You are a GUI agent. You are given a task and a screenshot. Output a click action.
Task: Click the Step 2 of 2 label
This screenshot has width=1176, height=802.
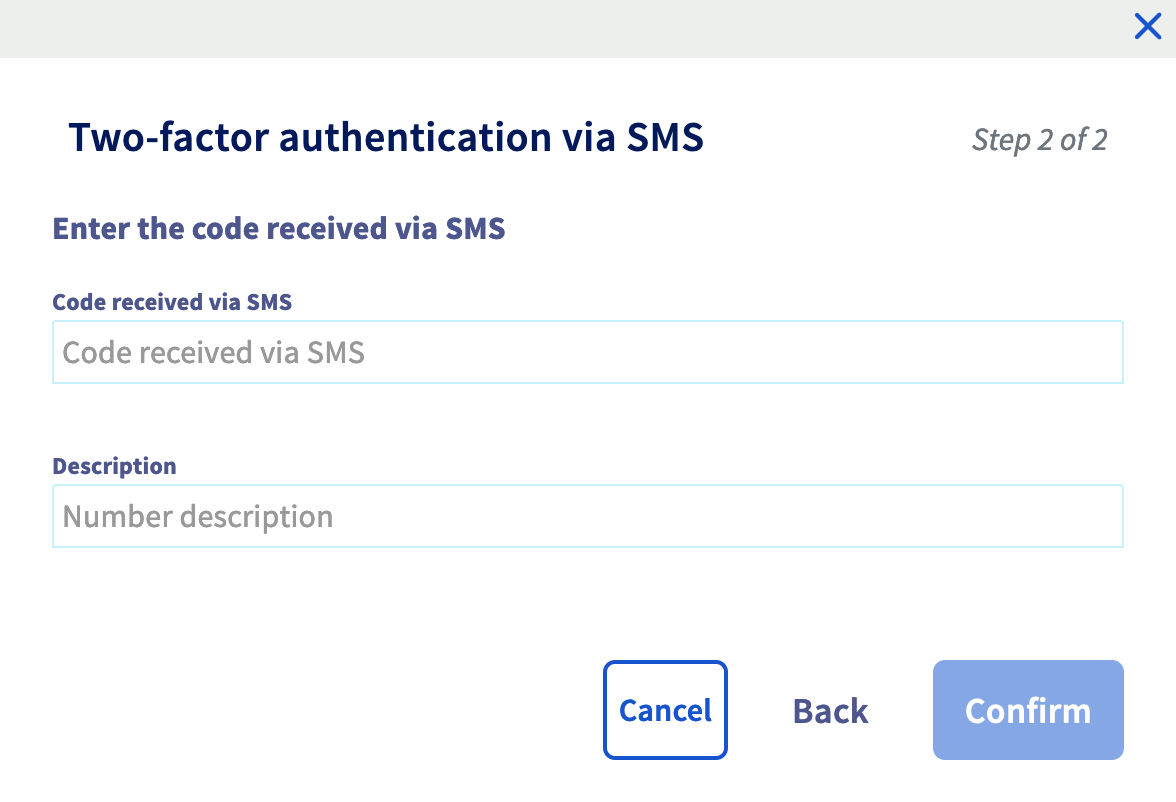[1040, 140]
